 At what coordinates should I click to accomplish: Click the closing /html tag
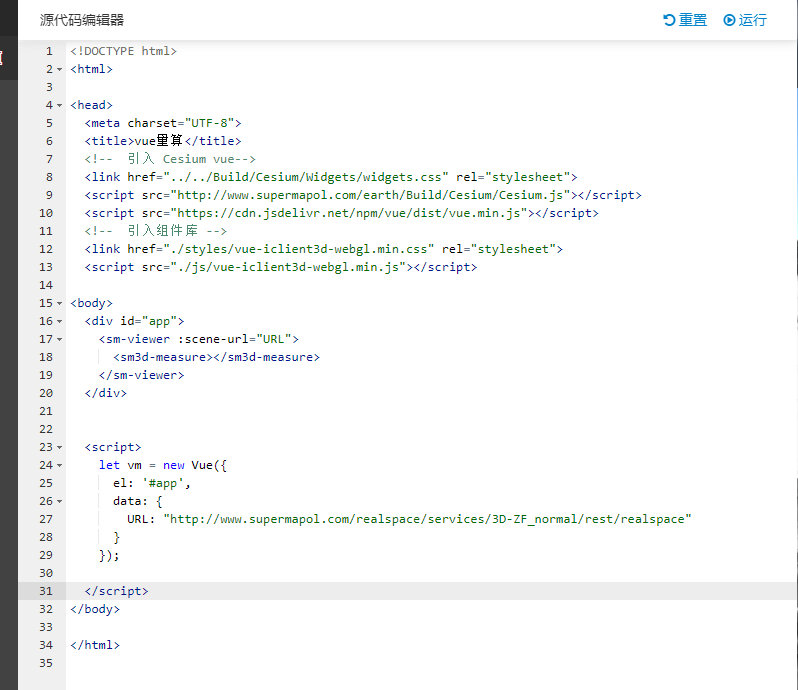click(x=95, y=645)
